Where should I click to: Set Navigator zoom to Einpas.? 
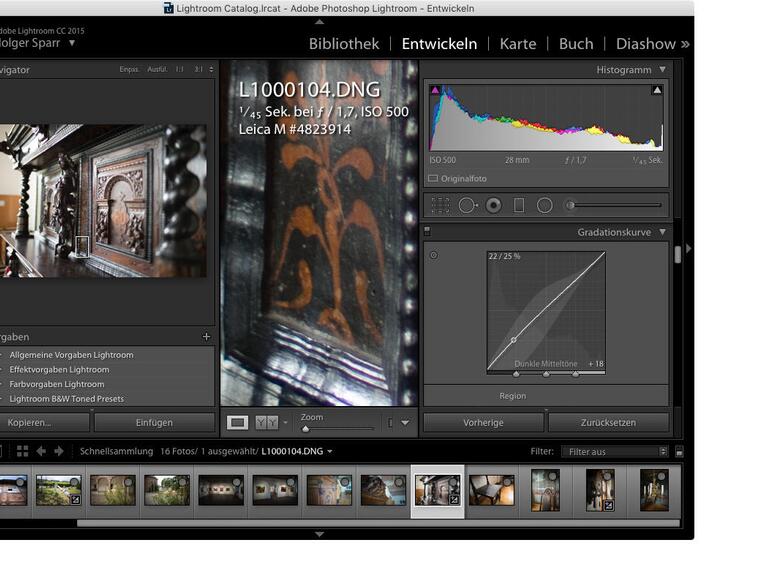(129, 69)
